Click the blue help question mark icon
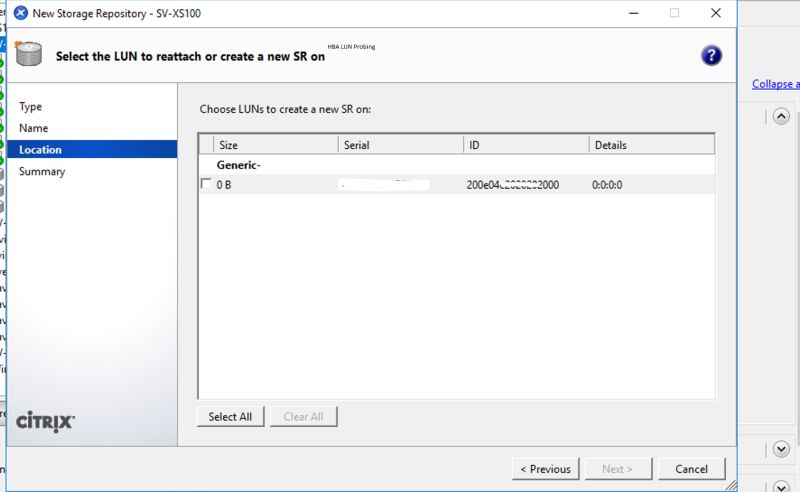The image size is (800, 492). 711,56
